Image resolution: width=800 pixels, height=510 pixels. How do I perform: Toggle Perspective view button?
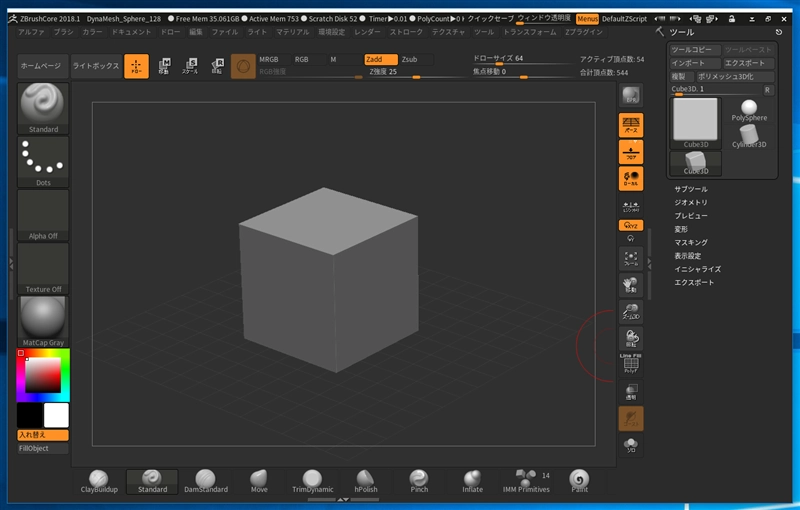(x=631, y=125)
